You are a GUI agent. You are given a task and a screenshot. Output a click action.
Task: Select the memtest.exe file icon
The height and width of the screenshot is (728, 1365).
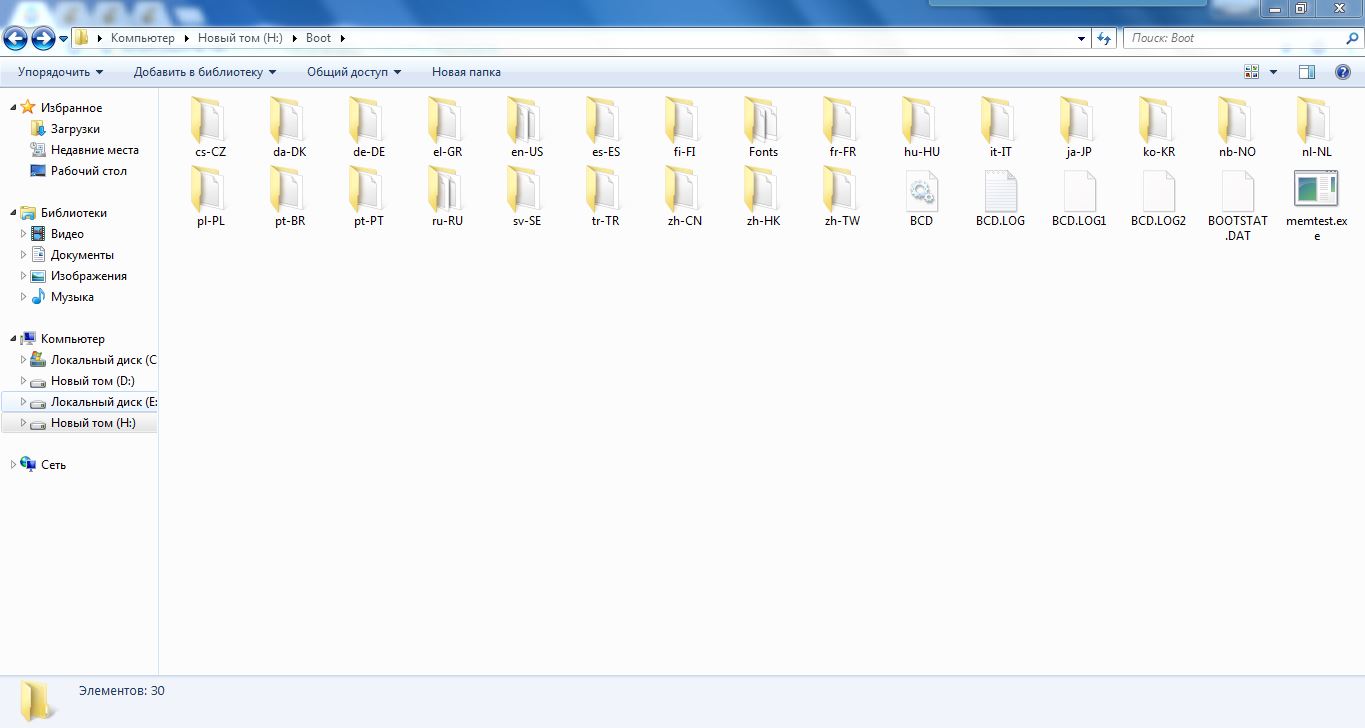pos(1316,190)
